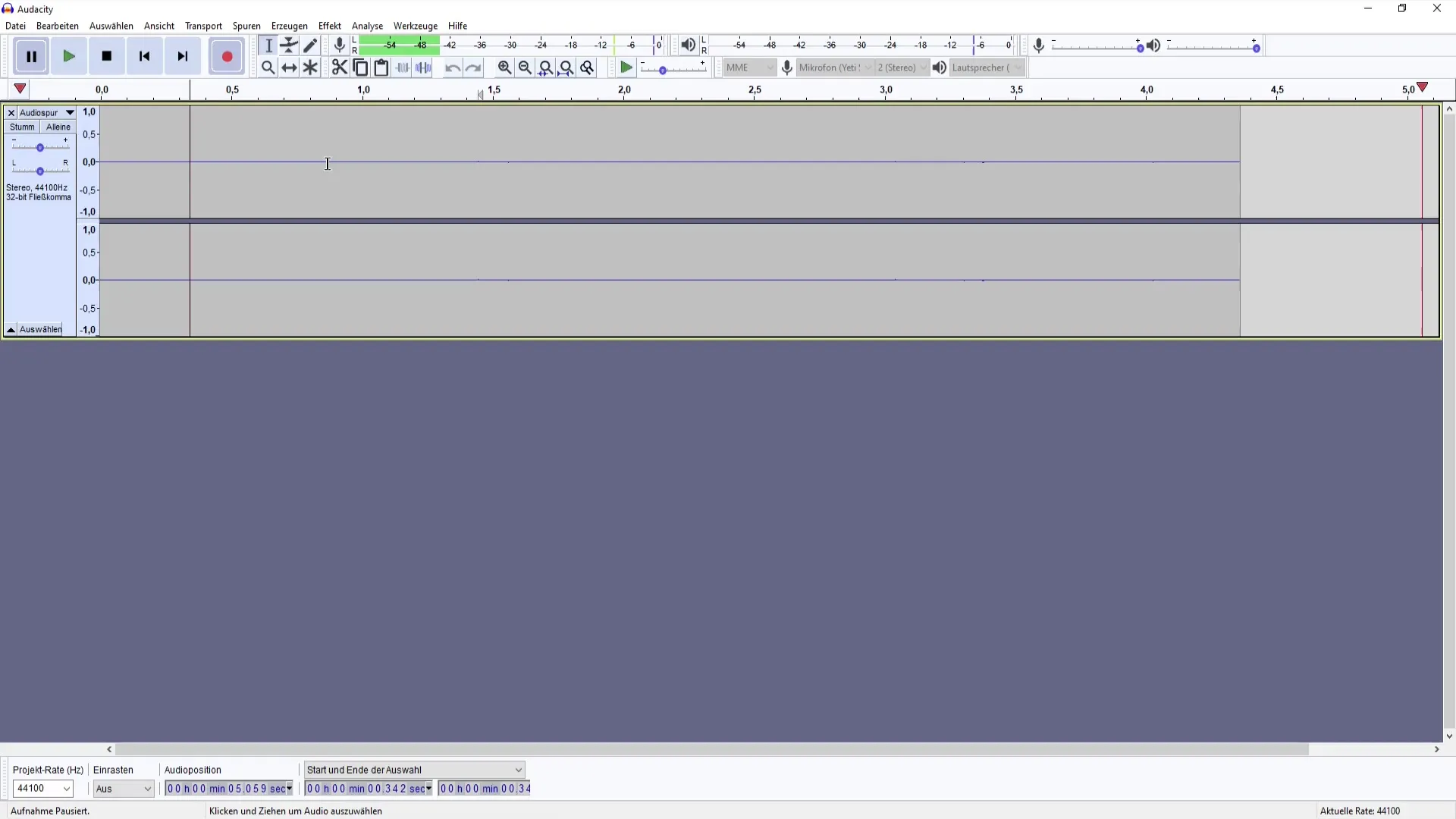Click the Silence Audio icon
Screen dimensions: 1456x819
(423, 67)
